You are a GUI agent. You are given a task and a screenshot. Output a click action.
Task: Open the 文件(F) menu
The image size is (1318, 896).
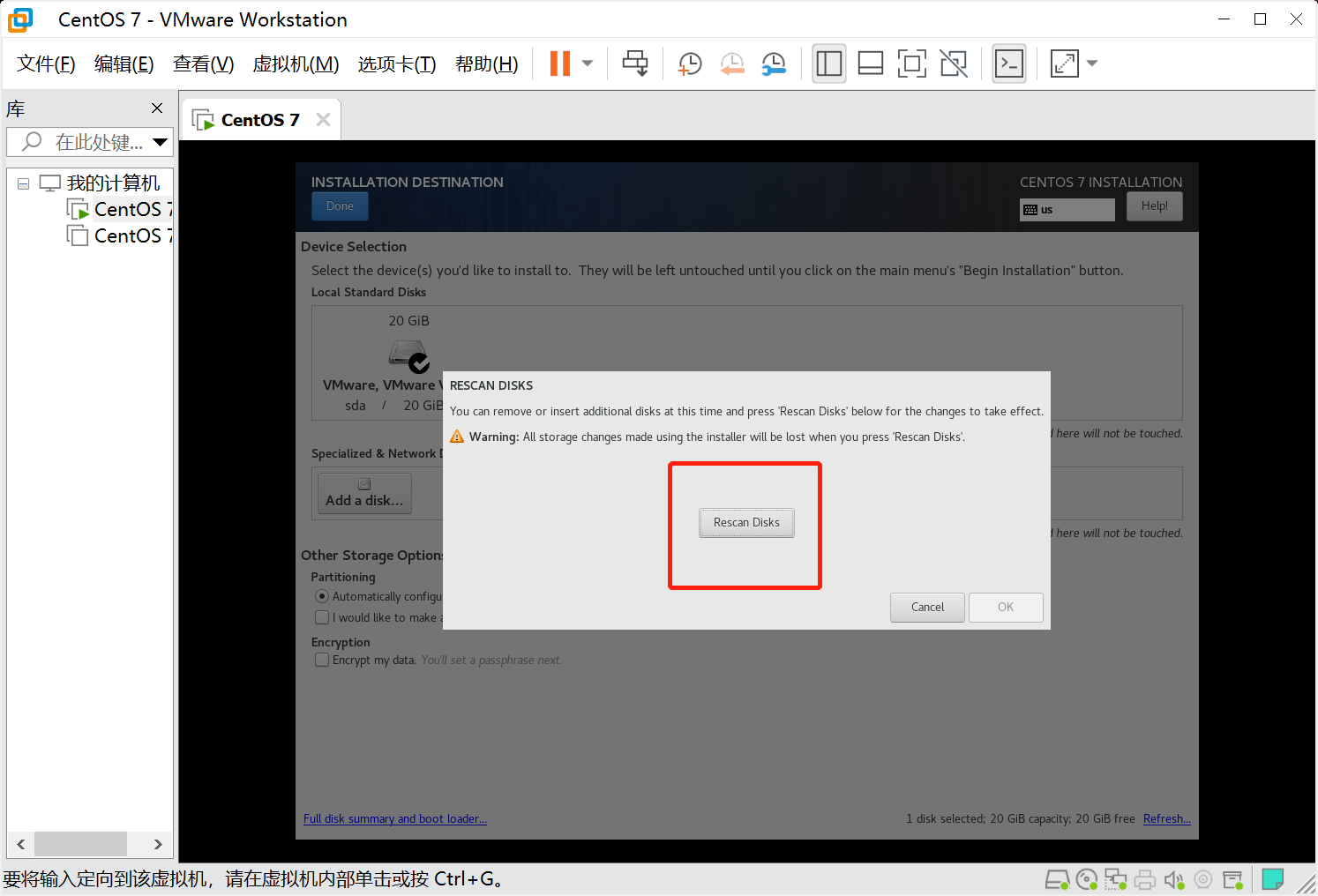[46, 63]
